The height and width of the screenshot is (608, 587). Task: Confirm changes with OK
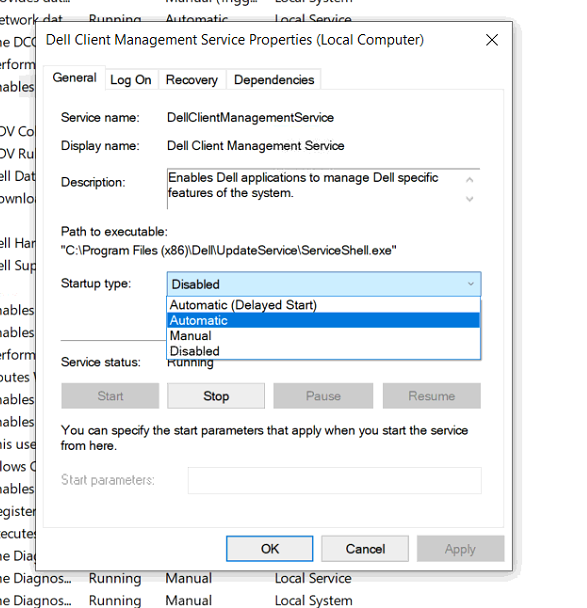click(269, 549)
